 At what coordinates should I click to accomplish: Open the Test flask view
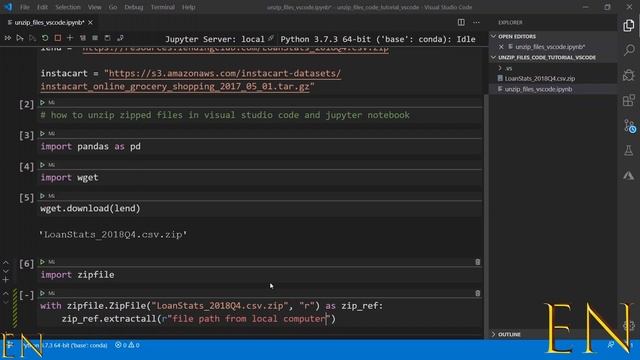coord(629,150)
